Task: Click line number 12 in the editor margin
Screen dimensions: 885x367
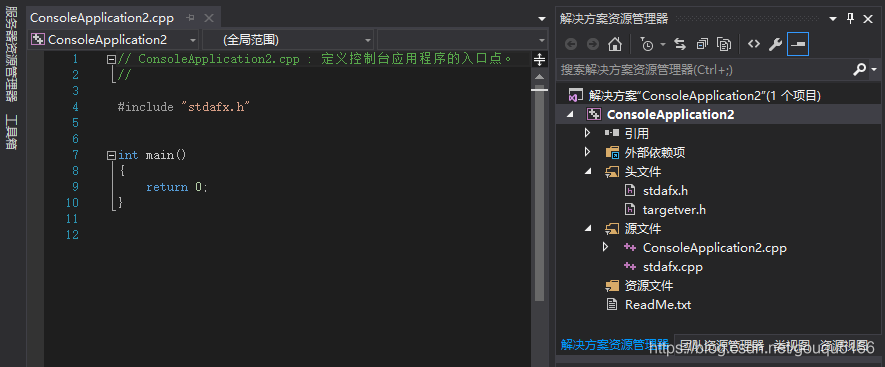Action: click(x=72, y=235)
